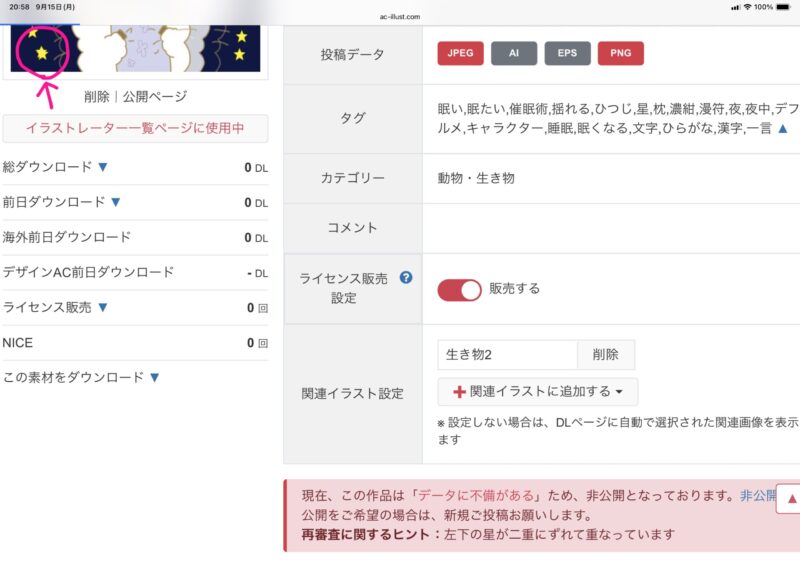Expand the ライセンス販売 stats arrow
Viewport: 800px width, 561px height.
102,307
